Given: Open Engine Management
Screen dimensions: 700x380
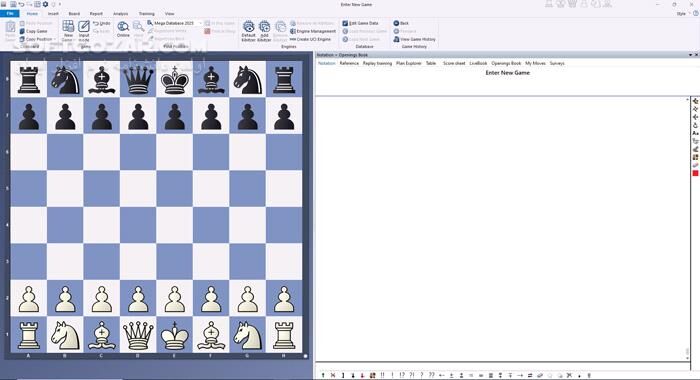Looking at the screenshot, I should 313,31.
